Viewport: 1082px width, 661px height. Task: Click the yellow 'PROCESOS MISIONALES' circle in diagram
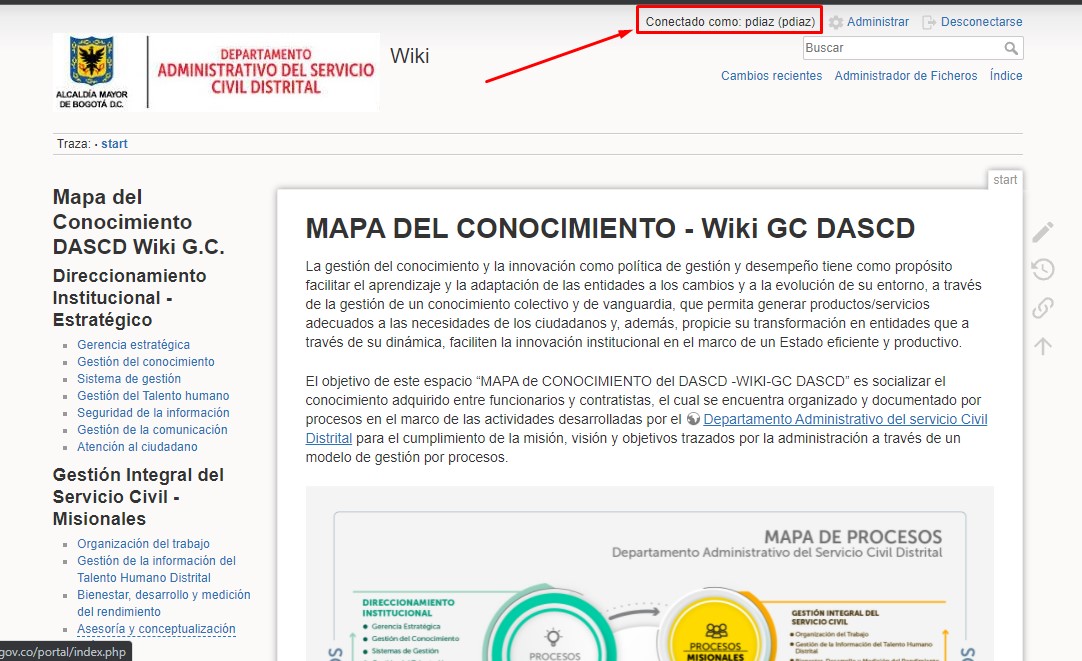[716, 629]
